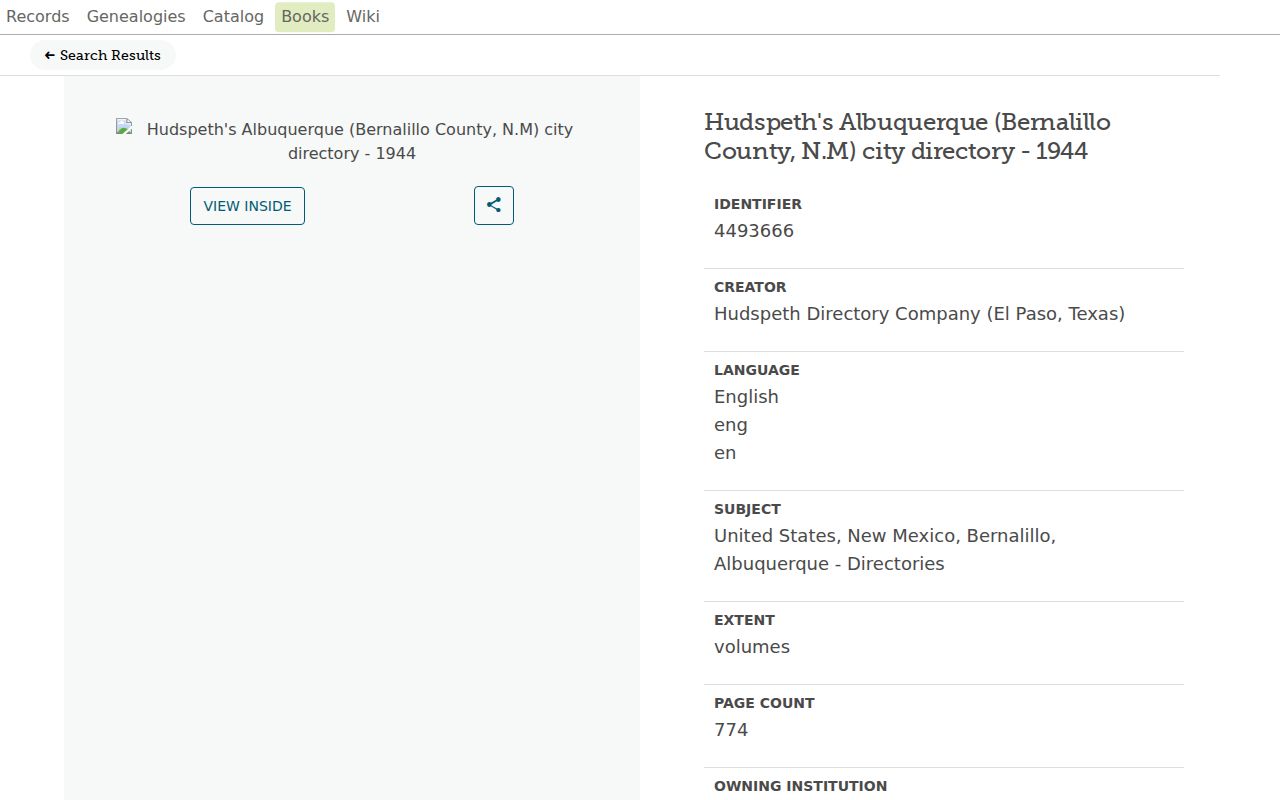Click the language value English
1280x800 pixels.
746,397
